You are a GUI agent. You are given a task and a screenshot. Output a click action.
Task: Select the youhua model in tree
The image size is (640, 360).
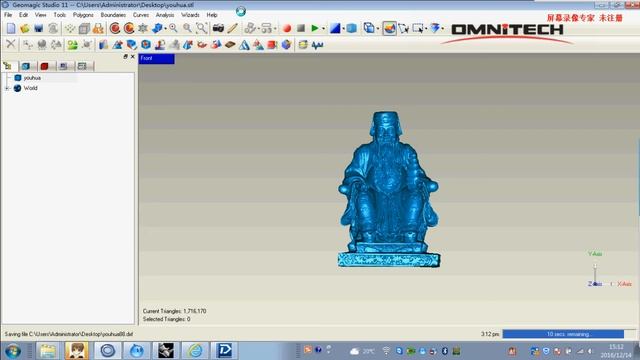[x=32, y=78]
